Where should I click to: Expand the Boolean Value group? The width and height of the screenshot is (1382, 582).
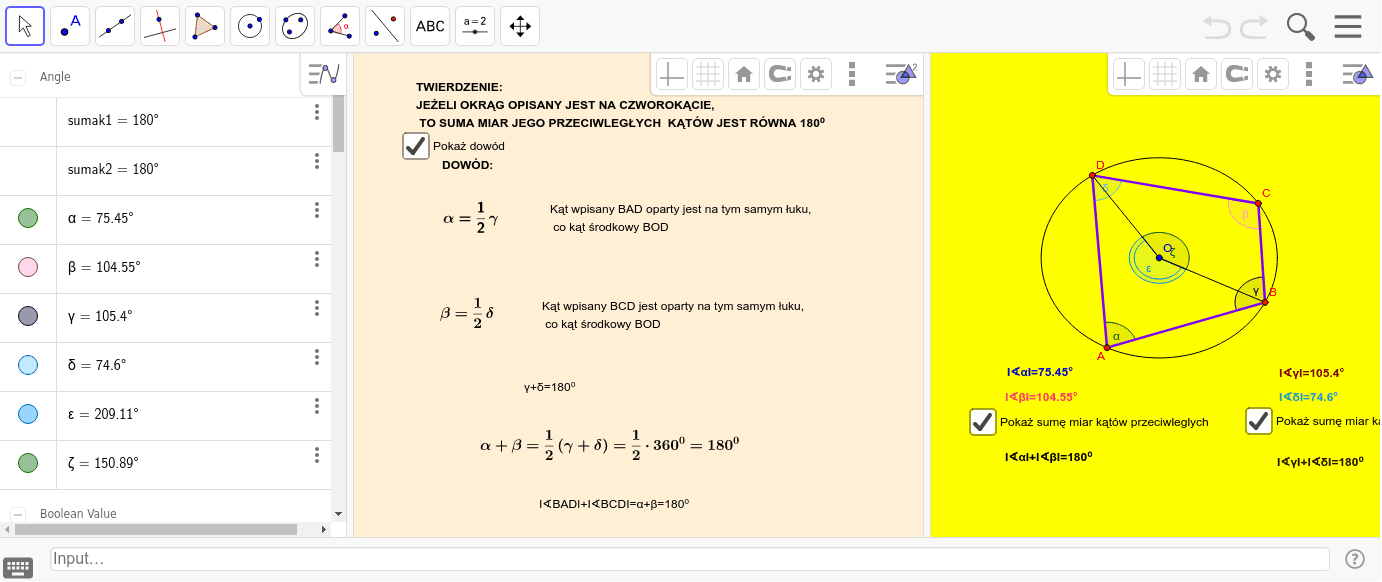coord(18,514)
